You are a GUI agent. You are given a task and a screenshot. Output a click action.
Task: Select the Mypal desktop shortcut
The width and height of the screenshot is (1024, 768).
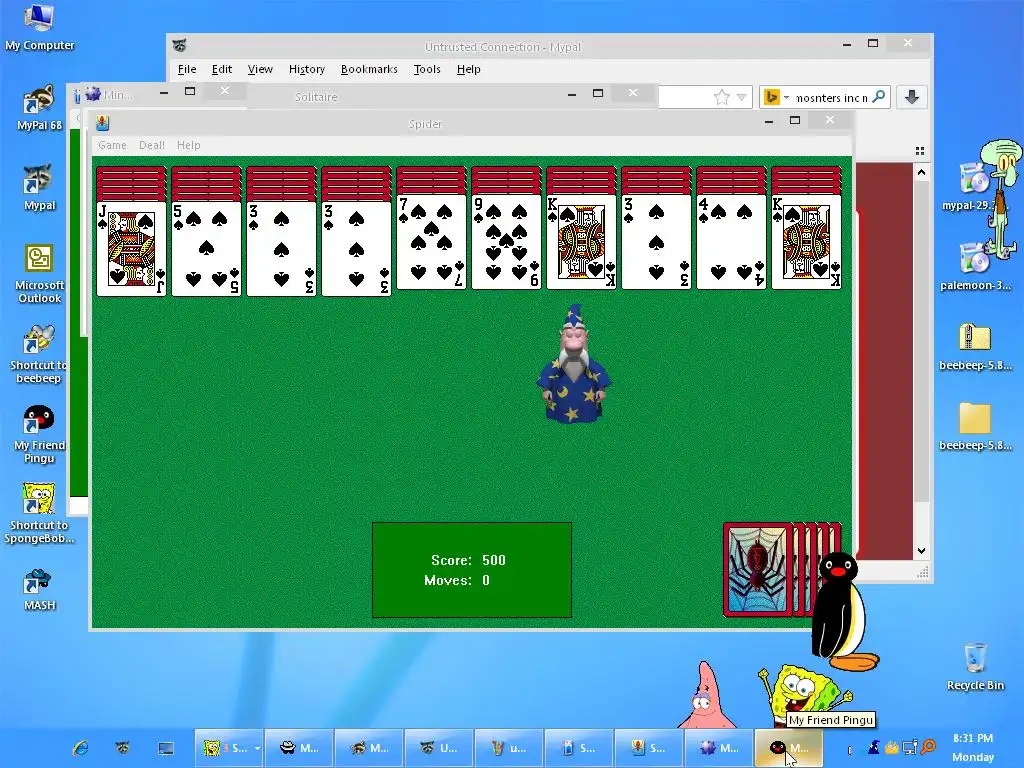tap(39, 187)
